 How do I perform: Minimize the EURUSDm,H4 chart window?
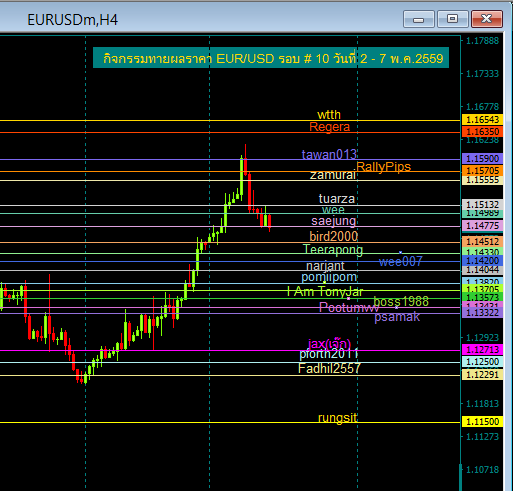pos(418,19)
